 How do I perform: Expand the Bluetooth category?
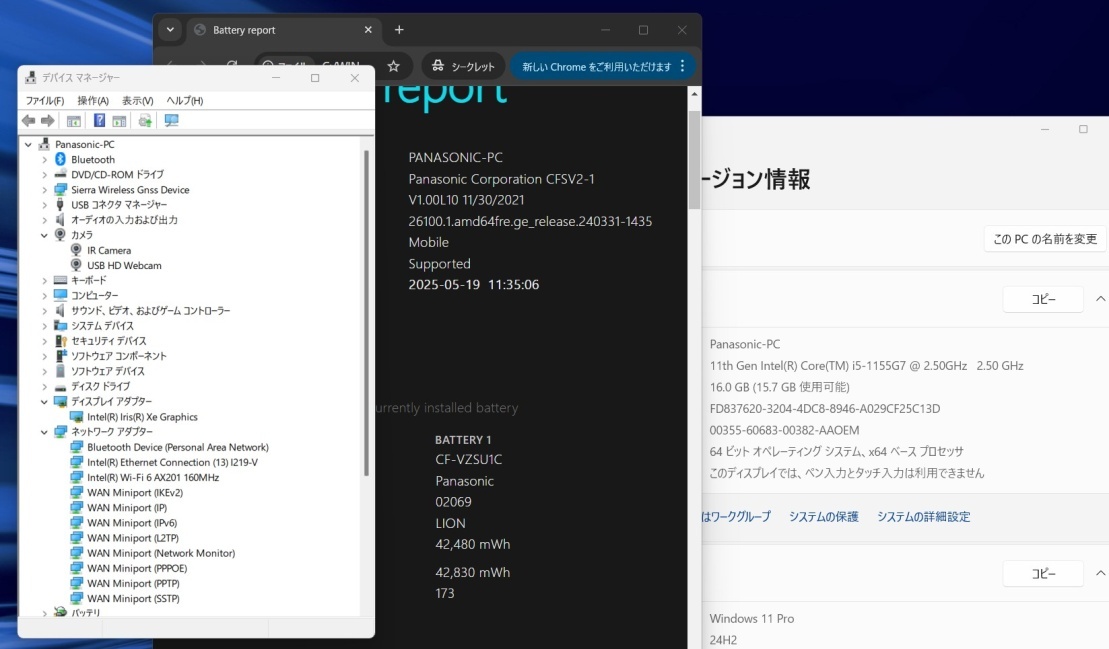pyautogui.click(x=44, y=160)
